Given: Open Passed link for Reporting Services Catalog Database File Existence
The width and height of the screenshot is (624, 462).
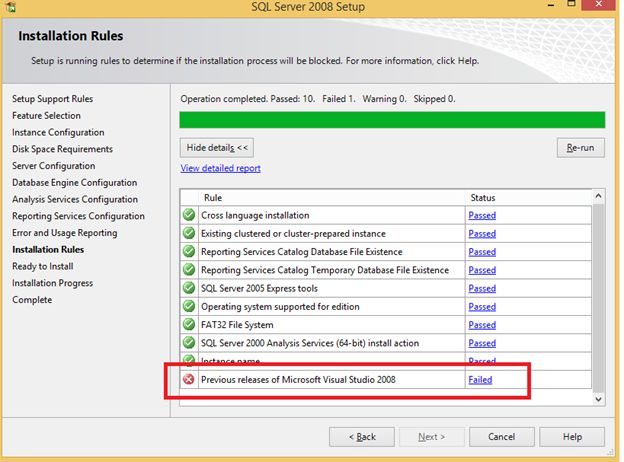Looking at the screenshot, I should [x=482, y=252].
